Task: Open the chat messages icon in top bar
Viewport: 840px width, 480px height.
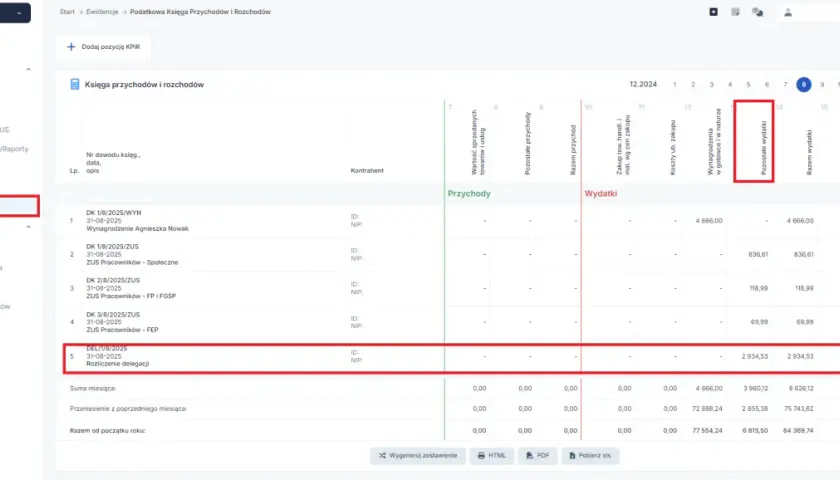Action: 757,12
